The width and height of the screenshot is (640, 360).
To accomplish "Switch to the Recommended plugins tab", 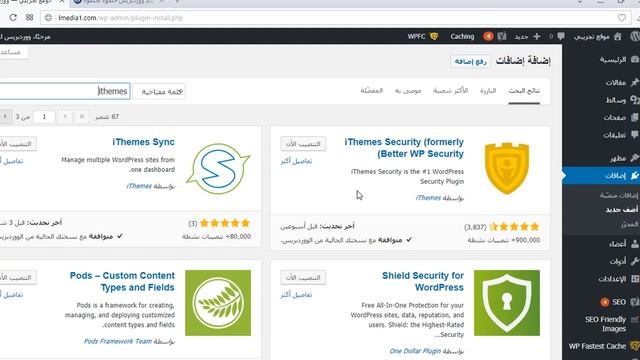I will (408, 91).
